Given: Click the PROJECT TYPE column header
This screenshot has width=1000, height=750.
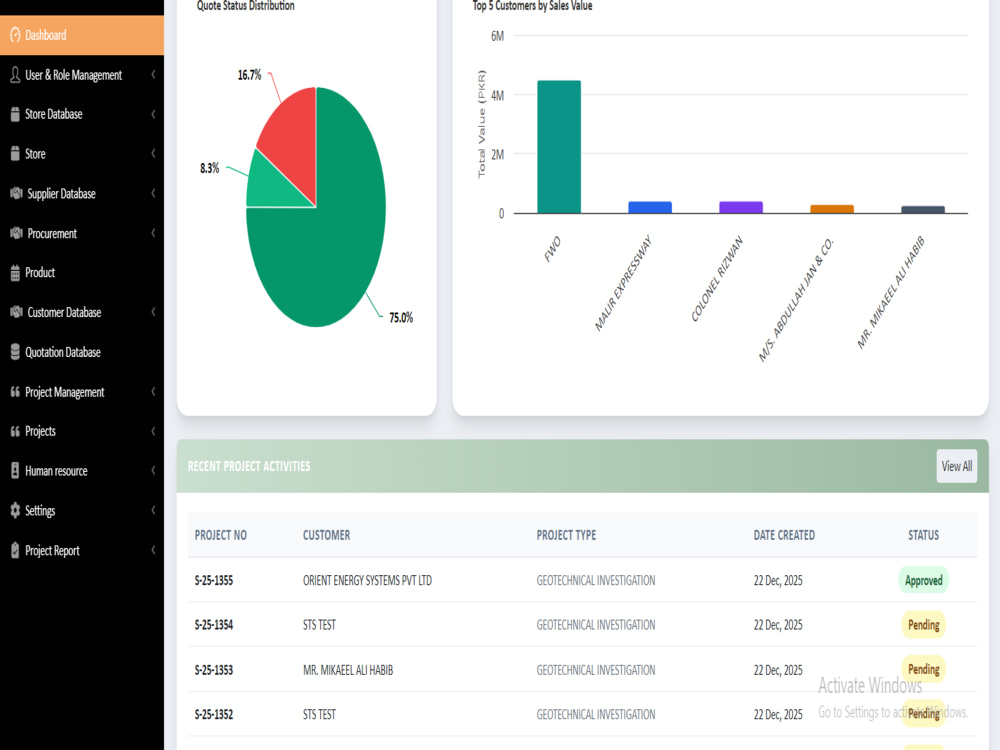Looking at the screenshot, I should click(x=566, y=535).
